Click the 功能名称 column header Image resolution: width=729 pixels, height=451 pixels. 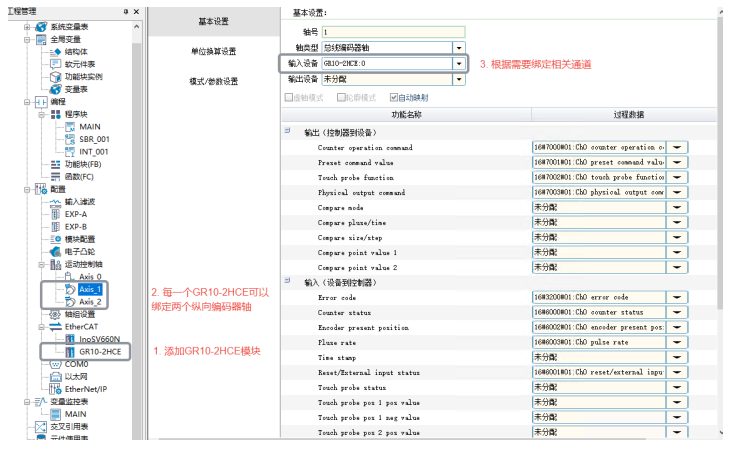(x=406, y=115)
